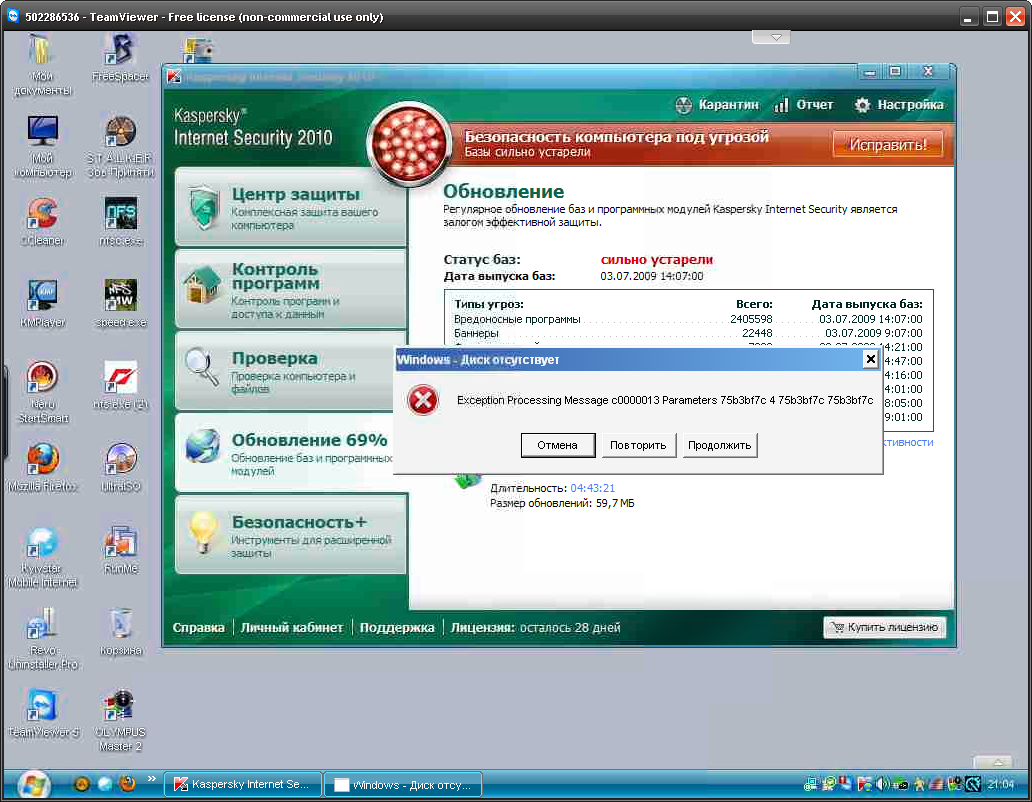
Task: Open Kyivstar Mobile Internet icon
Action: pos(42,556)
